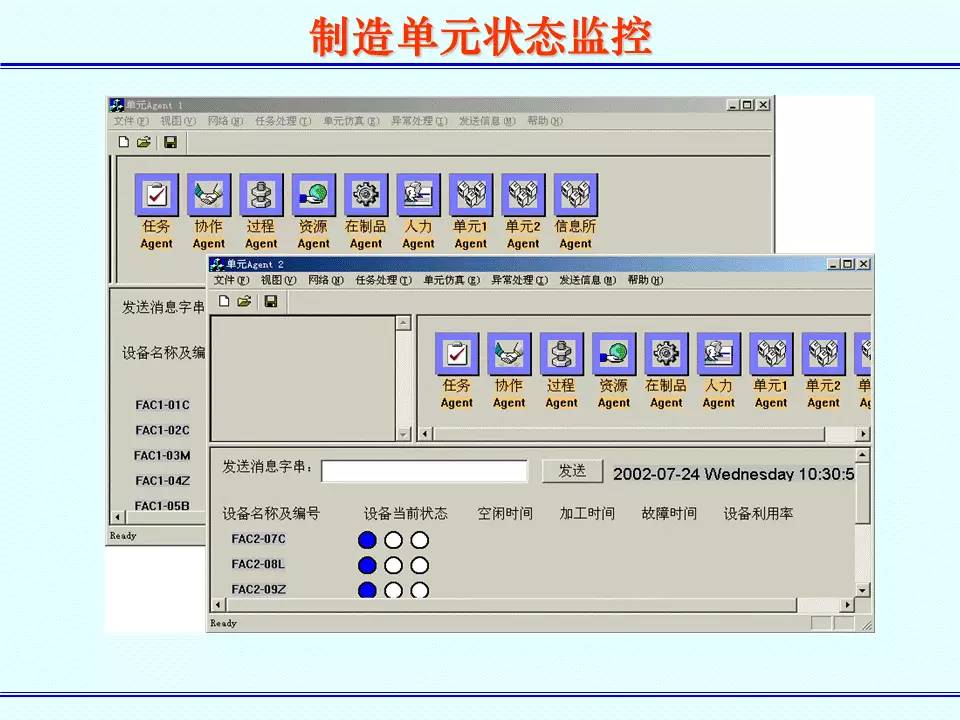Click the 过程 Agent icon in 单元Agent 1 window
The width and height of the screenshot is (960, 720).
click(x=261, y=195)
